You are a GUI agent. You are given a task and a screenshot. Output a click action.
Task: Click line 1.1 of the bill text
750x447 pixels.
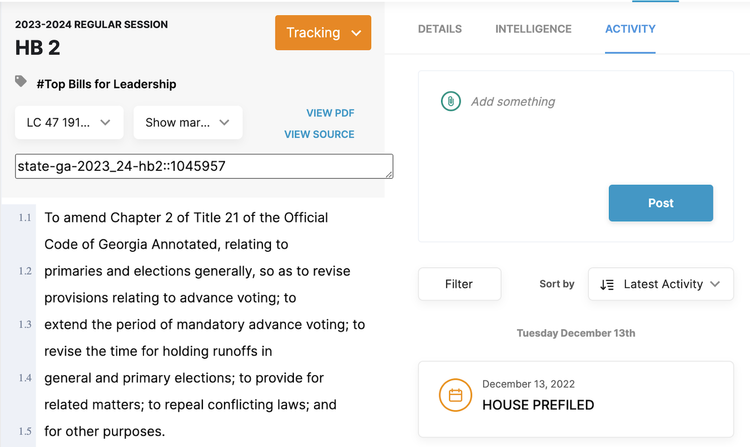[186, 217]
